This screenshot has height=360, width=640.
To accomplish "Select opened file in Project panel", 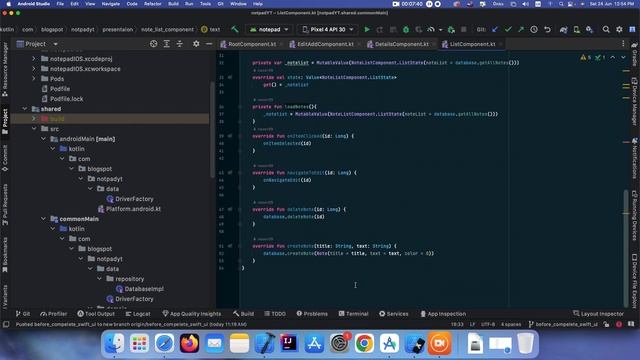I will [153, 44].
